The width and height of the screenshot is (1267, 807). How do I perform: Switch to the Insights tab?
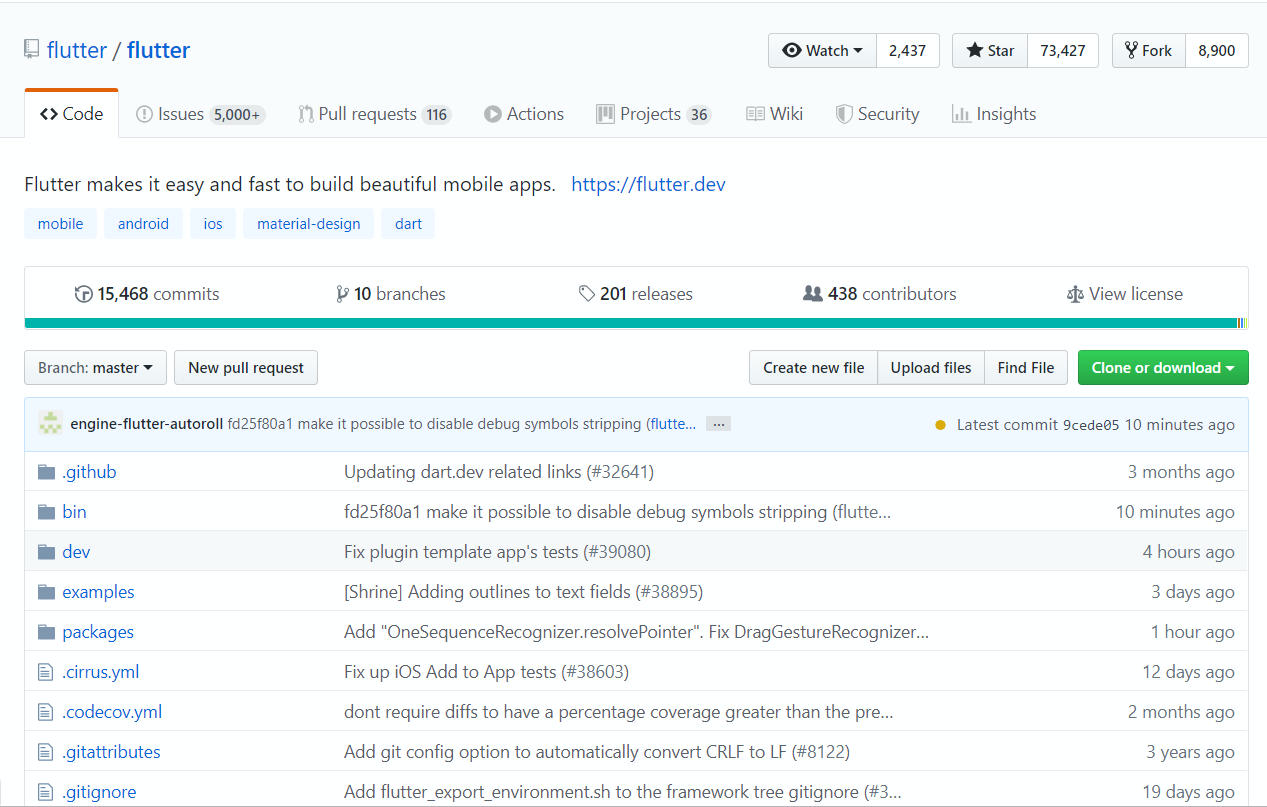[994, 114]
